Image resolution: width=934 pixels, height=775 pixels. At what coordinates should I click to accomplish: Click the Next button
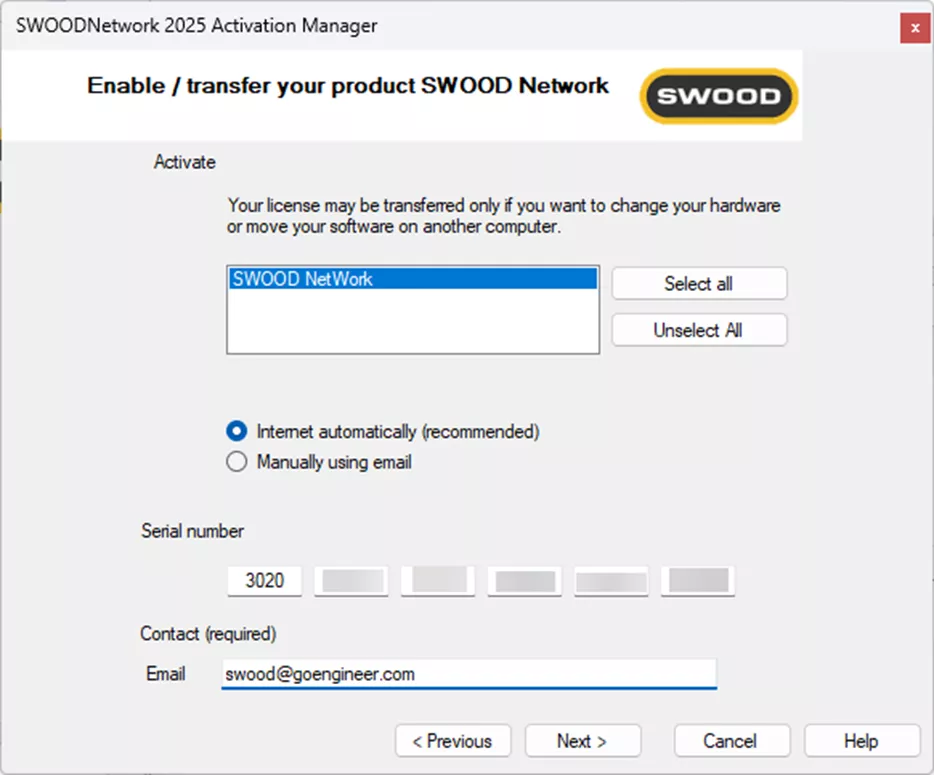point(583,741)
